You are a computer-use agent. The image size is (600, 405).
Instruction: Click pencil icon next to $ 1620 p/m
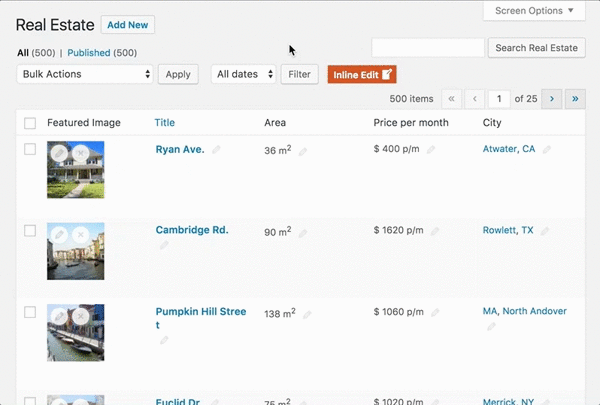click(x=435, y=231)
